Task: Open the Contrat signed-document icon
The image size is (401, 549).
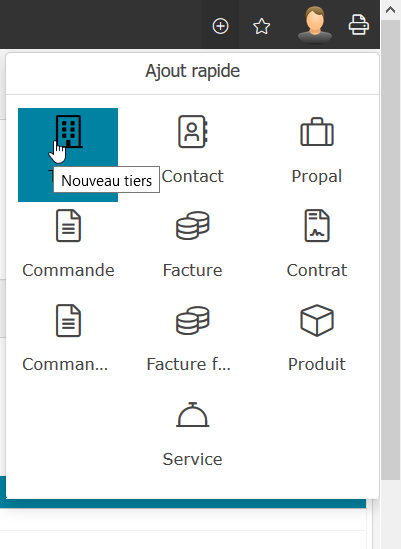Action: point(317,225)
